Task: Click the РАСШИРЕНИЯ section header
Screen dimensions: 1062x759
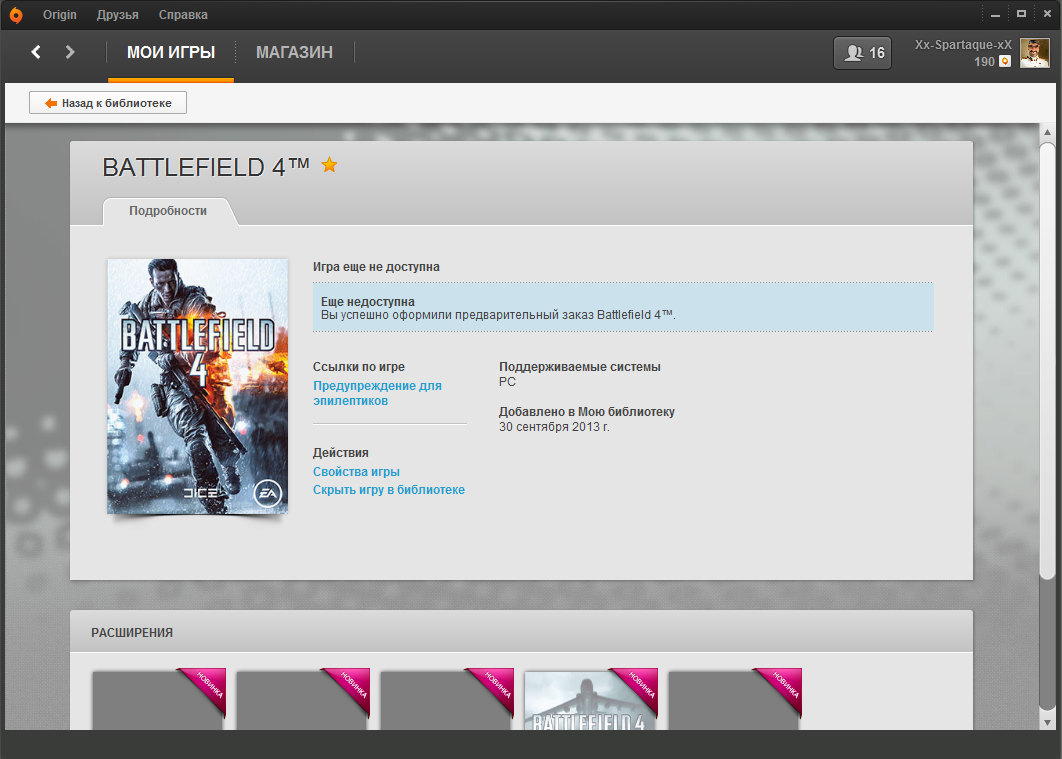Action: click(132, 633)
